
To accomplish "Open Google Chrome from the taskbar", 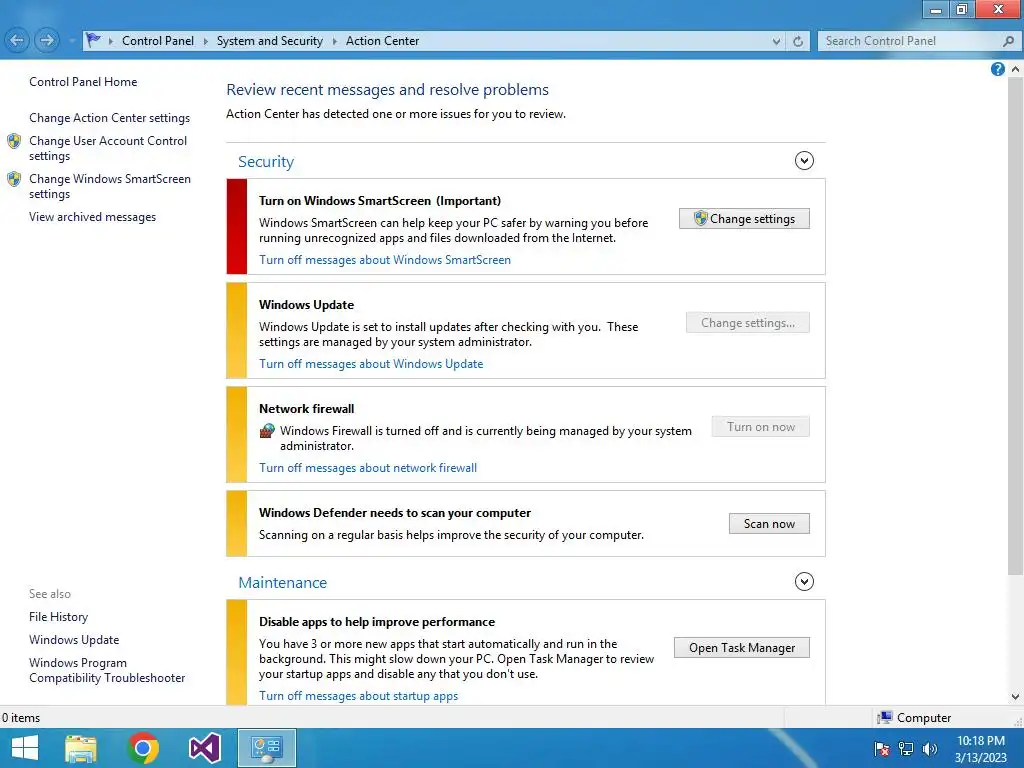I will 143,748.
